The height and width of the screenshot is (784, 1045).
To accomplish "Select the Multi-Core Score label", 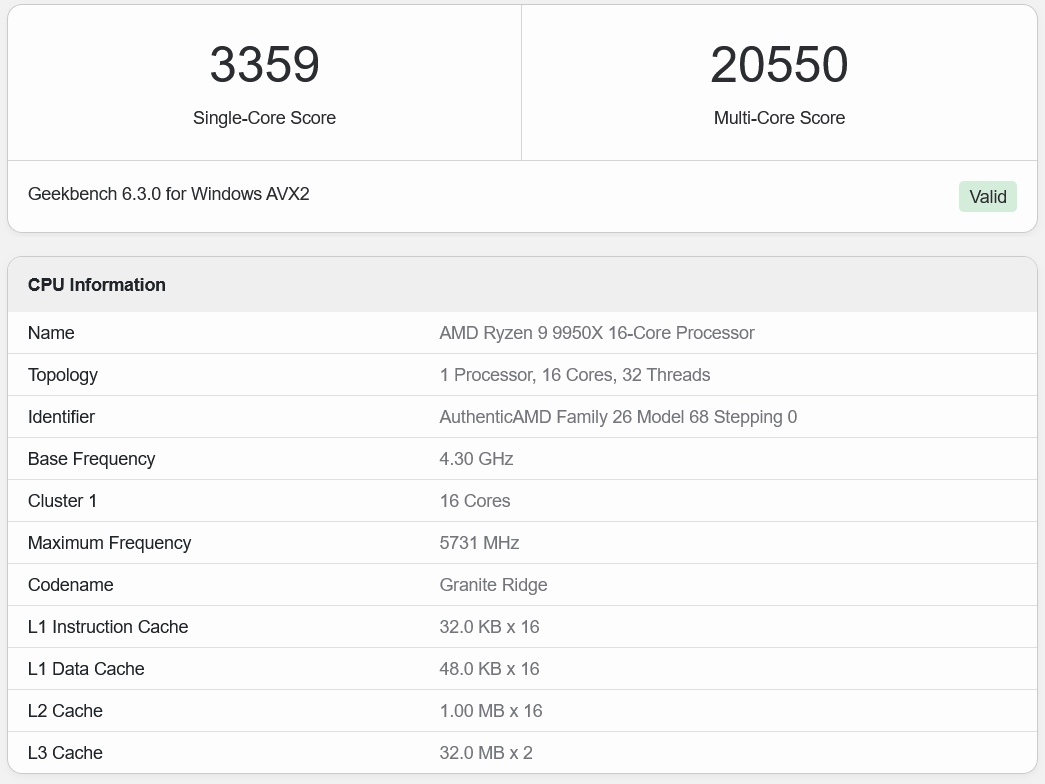I will tap(779, 118).
